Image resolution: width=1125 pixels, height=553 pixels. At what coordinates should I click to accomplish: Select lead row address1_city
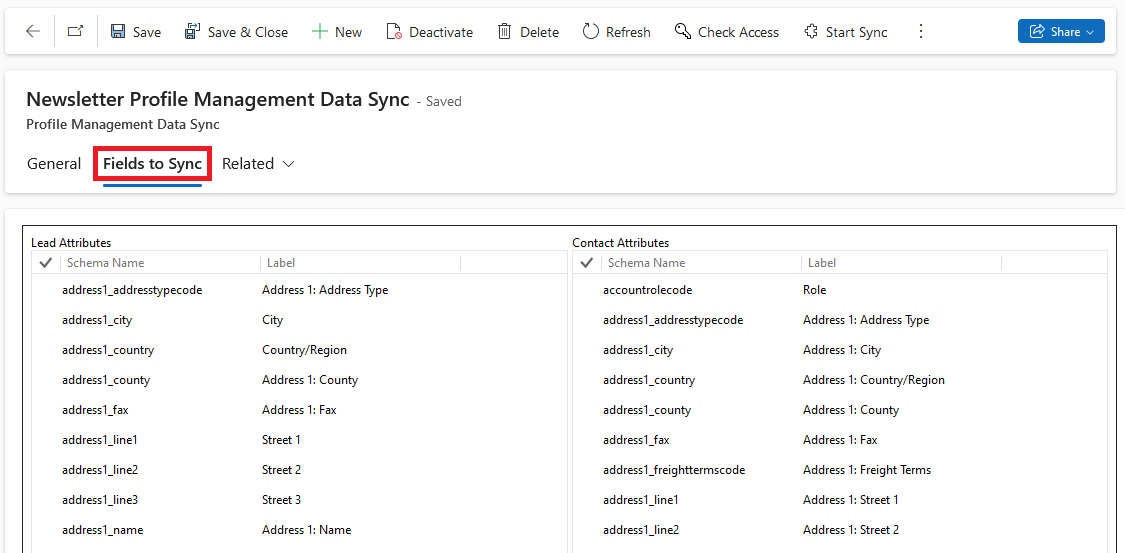pyautogui.click(x=299, y=320)
